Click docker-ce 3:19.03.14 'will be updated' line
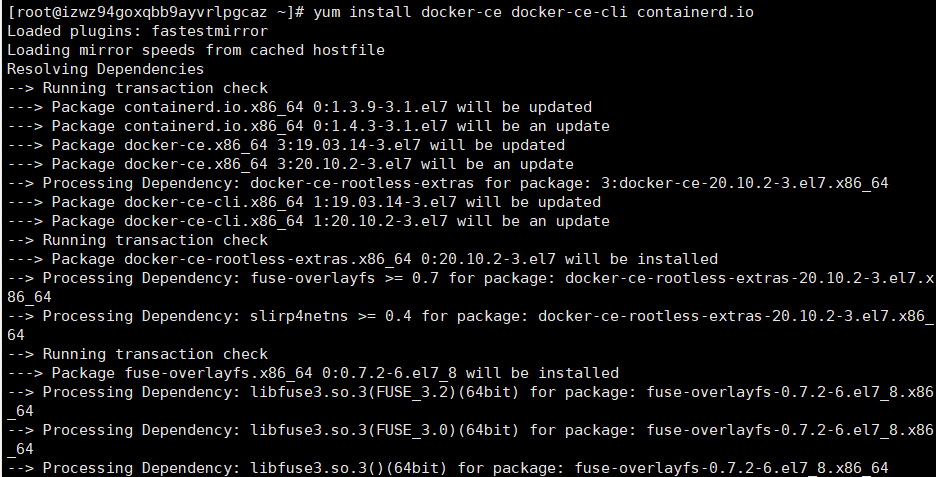Screen dimensions: 936x477 point(286,145)
